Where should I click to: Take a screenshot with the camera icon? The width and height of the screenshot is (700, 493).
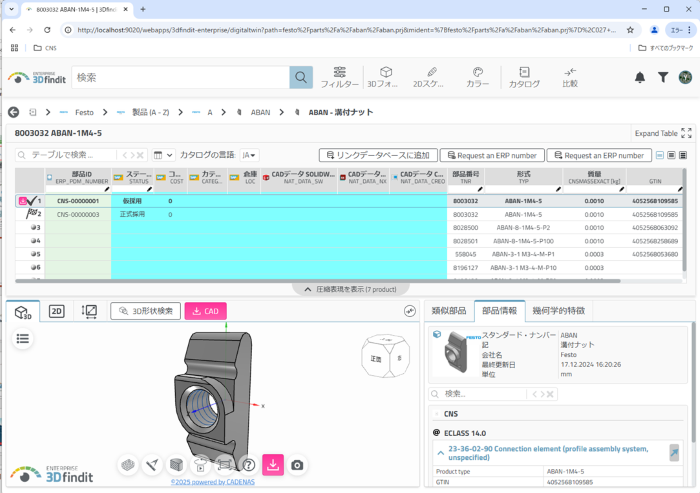tap(297, 465)
